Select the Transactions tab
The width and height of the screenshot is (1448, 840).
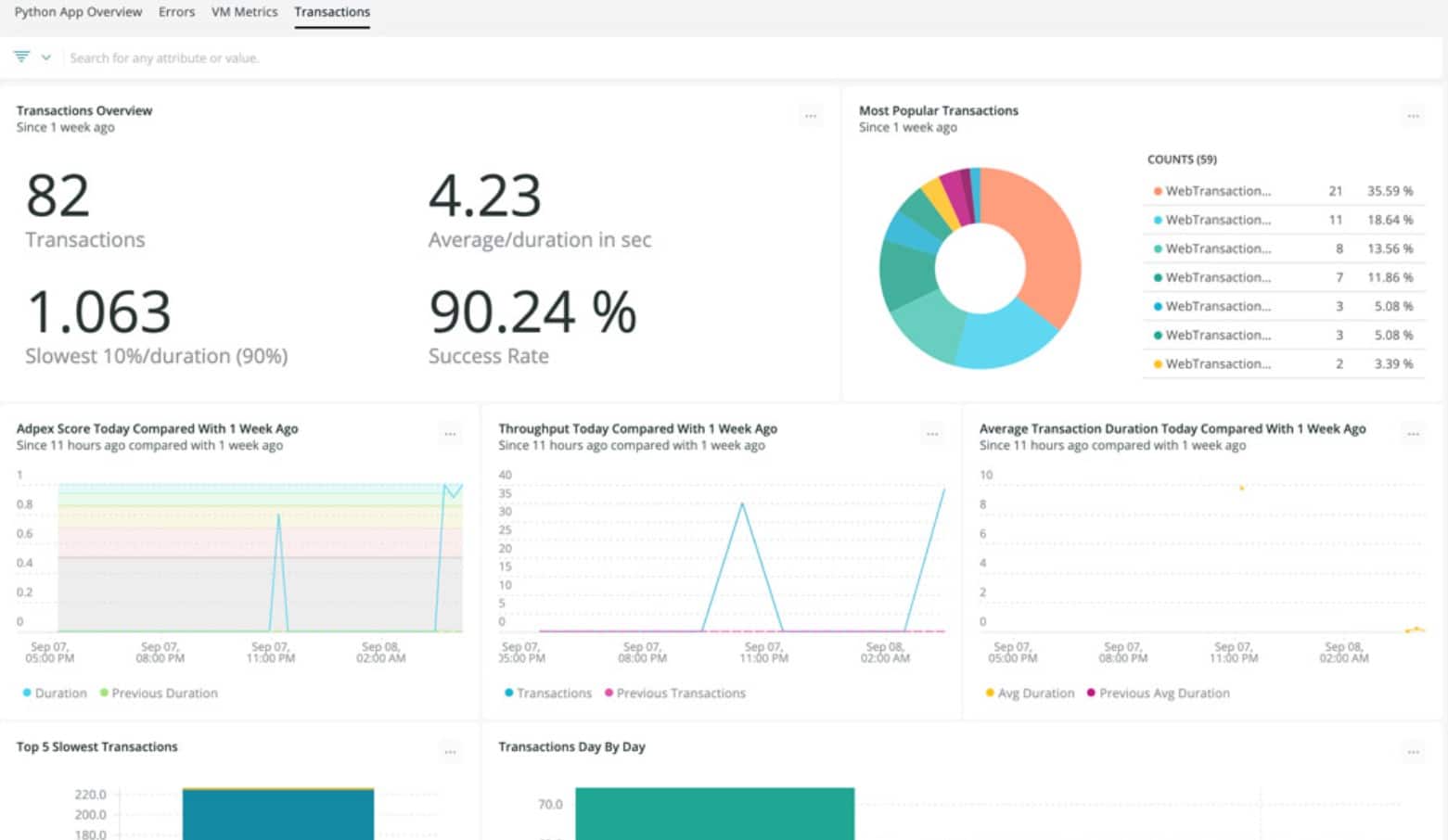tap(332, 12)
